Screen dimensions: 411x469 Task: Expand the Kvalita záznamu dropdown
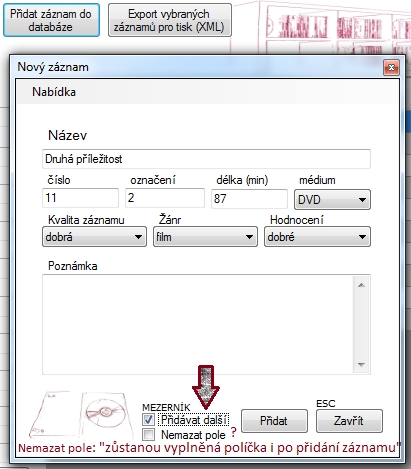tap(94, 237)
